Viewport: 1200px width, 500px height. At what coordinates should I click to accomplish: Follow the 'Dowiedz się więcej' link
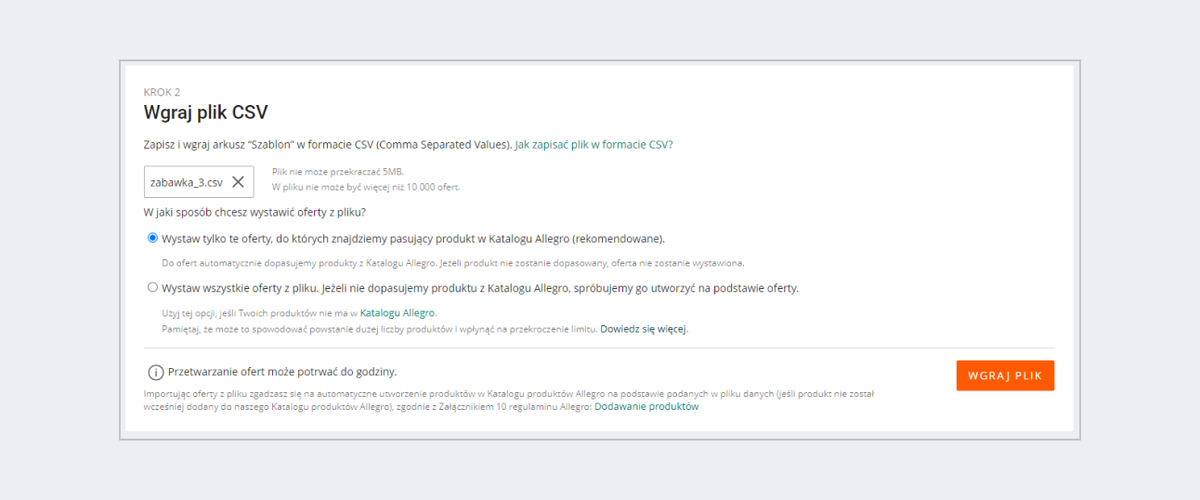644,328
